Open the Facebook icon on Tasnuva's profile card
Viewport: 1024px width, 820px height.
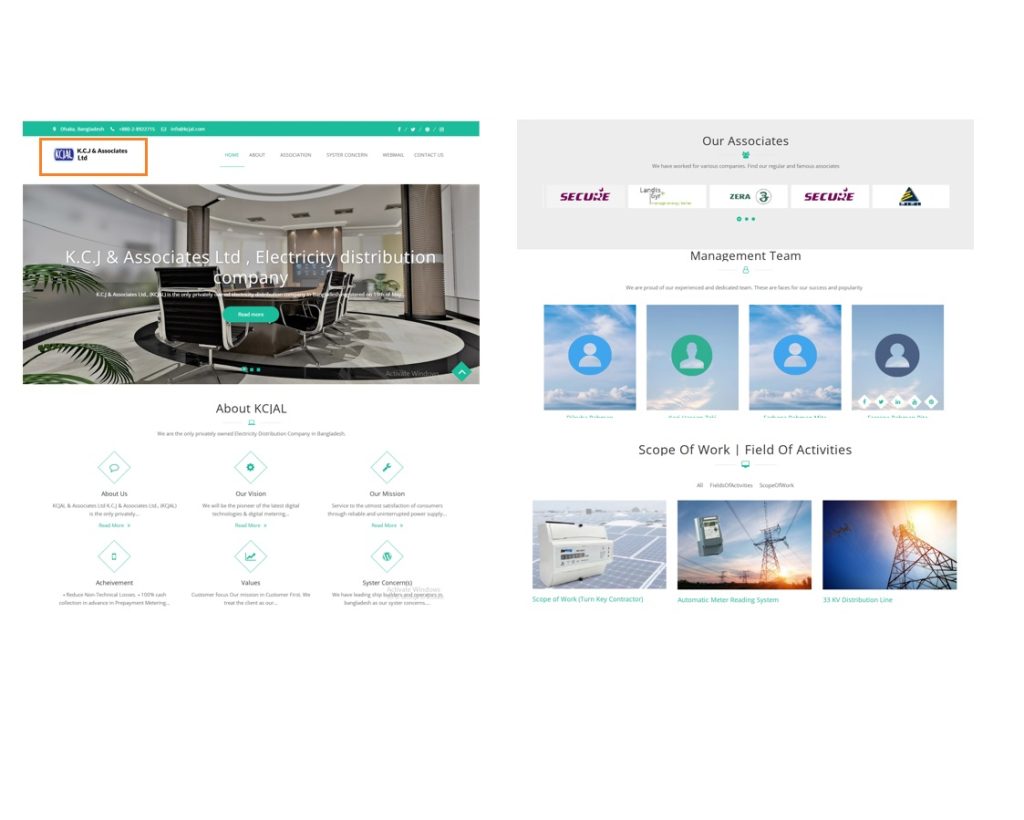point(864,401)
